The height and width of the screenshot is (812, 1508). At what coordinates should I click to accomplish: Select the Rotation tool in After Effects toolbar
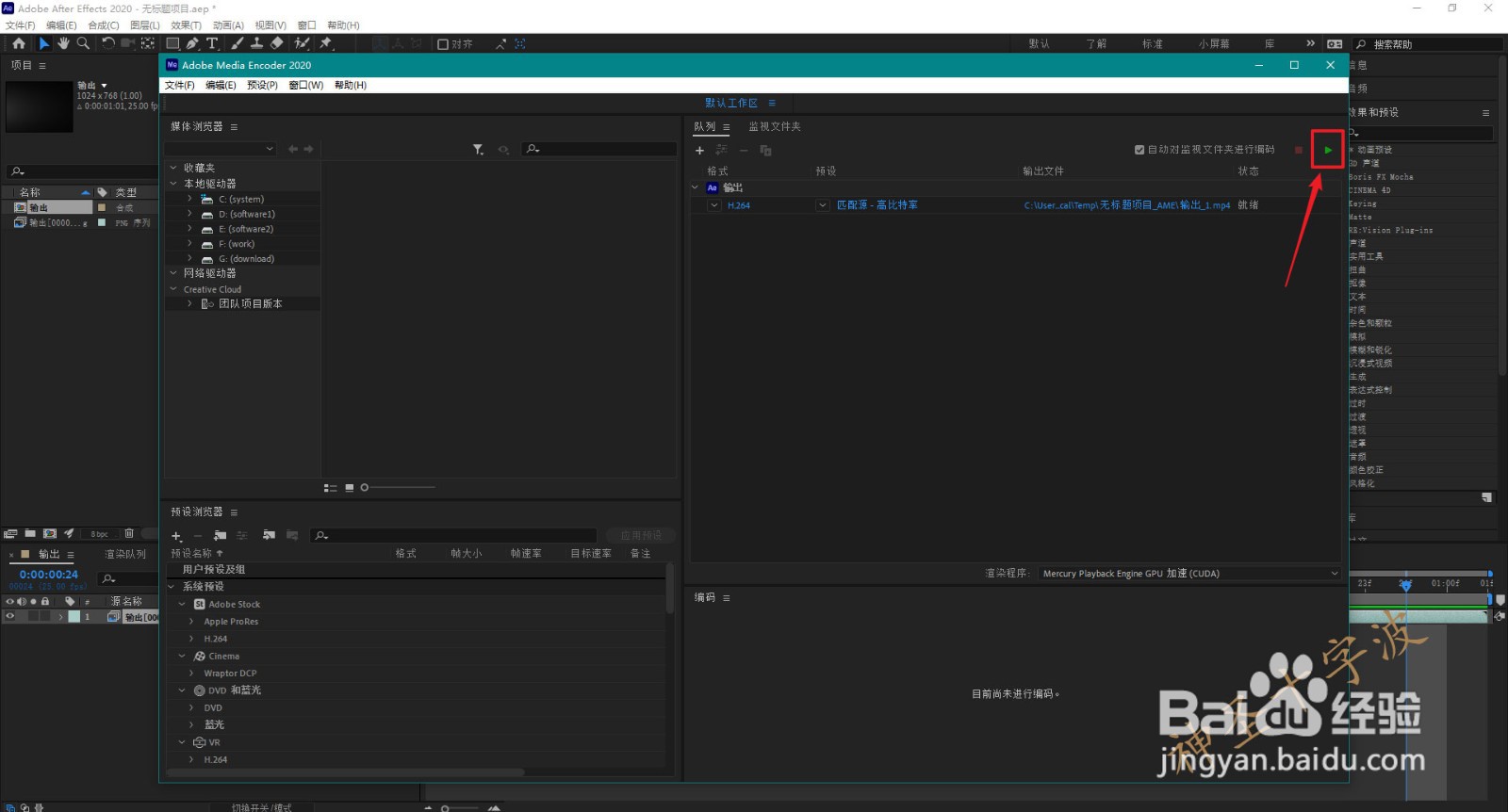(107, 43)
